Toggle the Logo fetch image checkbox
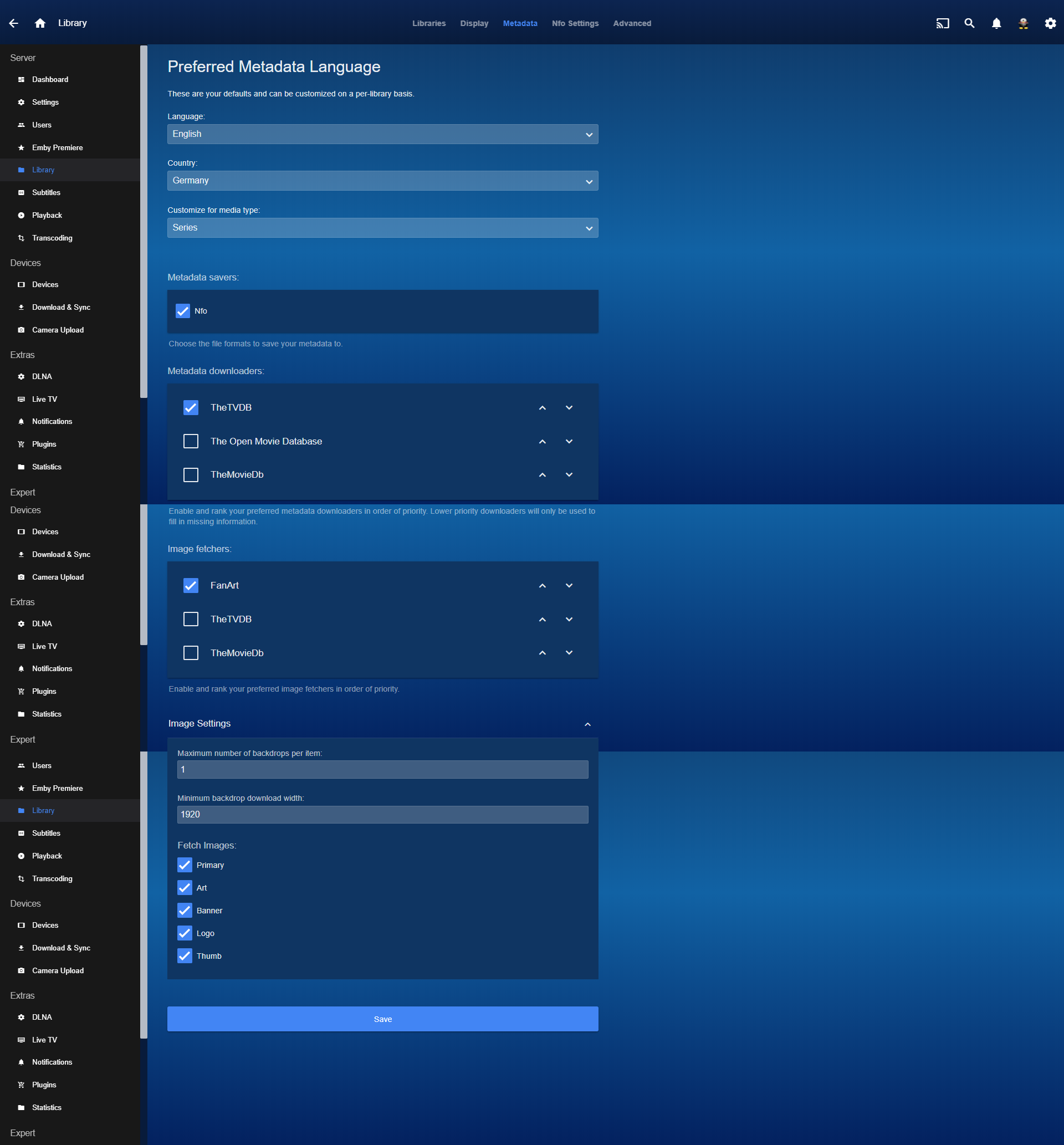Image resolution: width=1064 pixels, height=1145 pixels. click(x=185, y=933)
